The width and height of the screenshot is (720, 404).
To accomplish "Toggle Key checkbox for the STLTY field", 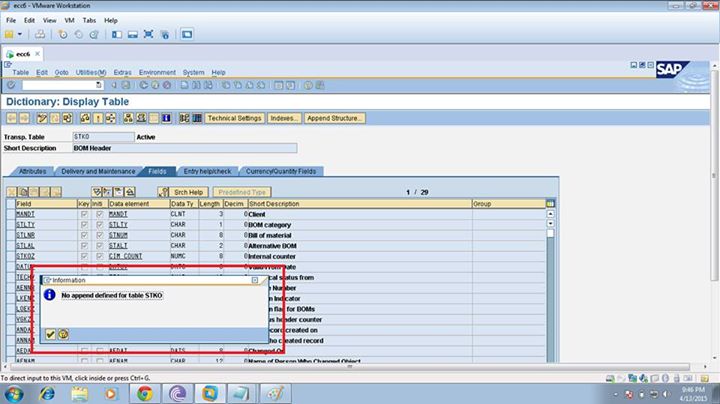I will (84, 224).
